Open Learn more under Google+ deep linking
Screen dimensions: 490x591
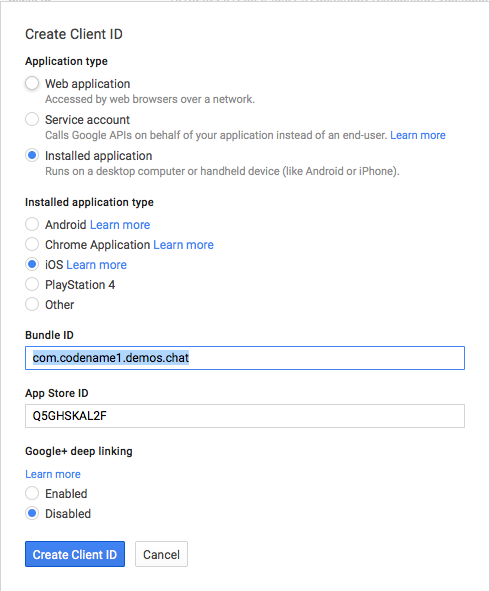[x=53, y=474]
